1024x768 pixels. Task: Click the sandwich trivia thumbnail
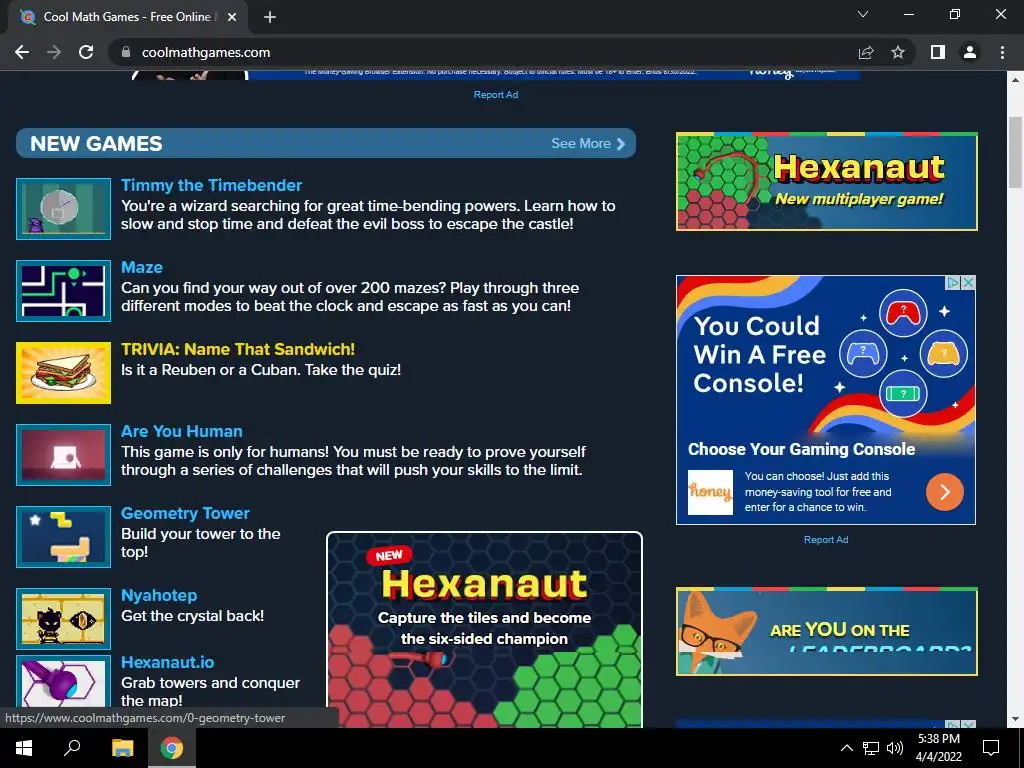point(63,373)
